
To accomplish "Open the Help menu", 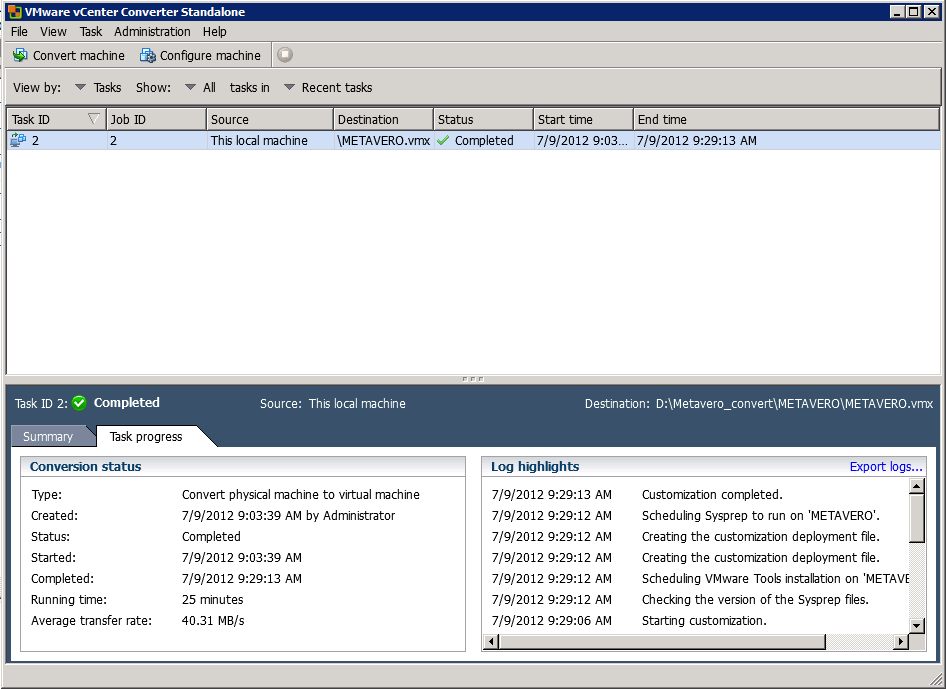I will [214, 31].
